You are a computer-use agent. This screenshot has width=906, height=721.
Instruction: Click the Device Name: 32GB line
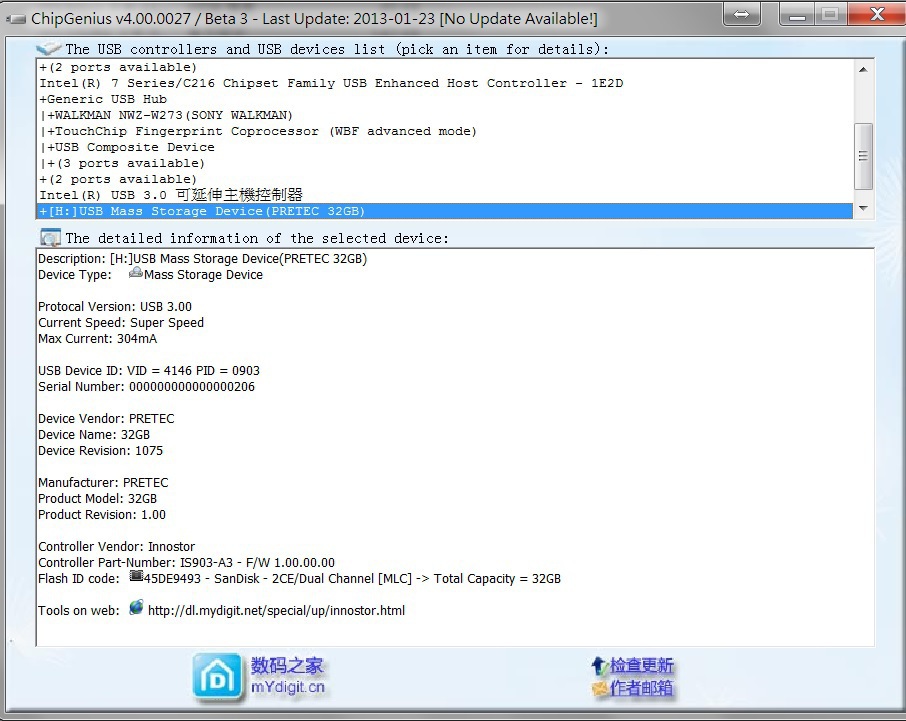tap(94, 434)
